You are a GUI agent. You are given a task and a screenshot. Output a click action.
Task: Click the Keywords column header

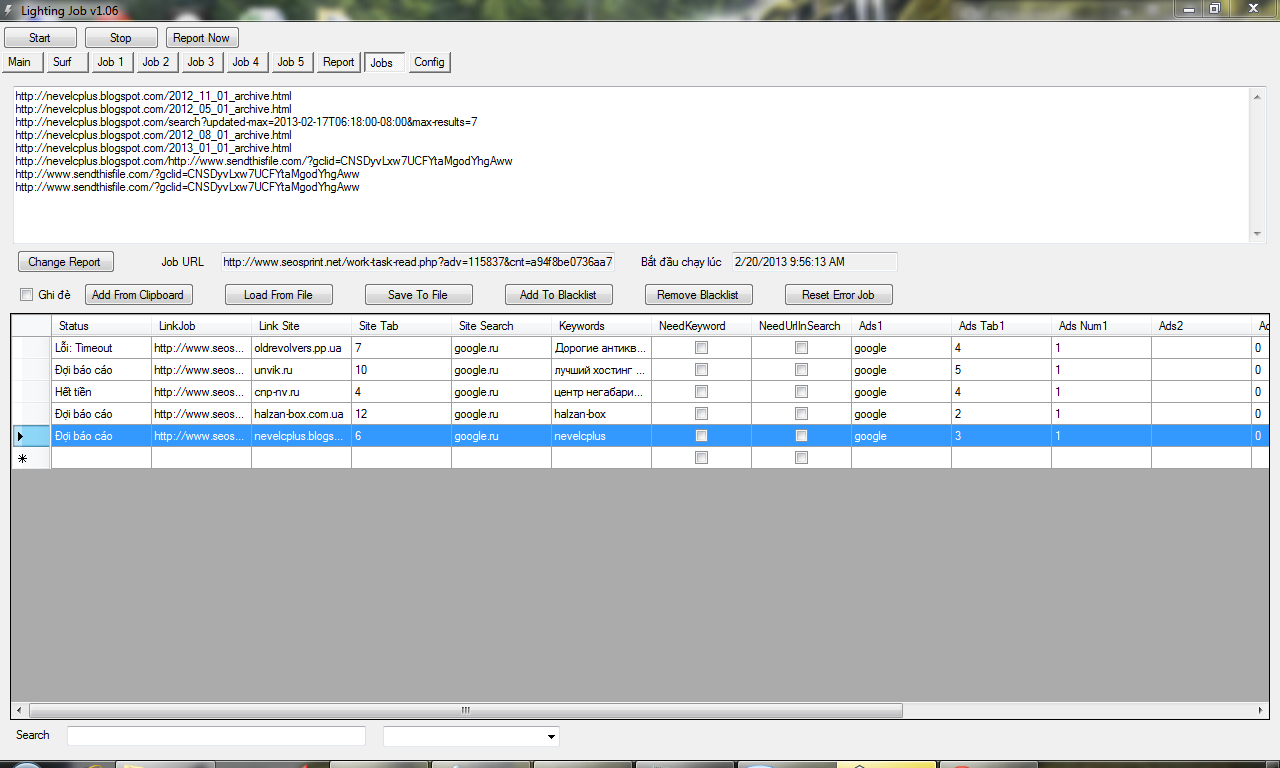click(601, 326)
